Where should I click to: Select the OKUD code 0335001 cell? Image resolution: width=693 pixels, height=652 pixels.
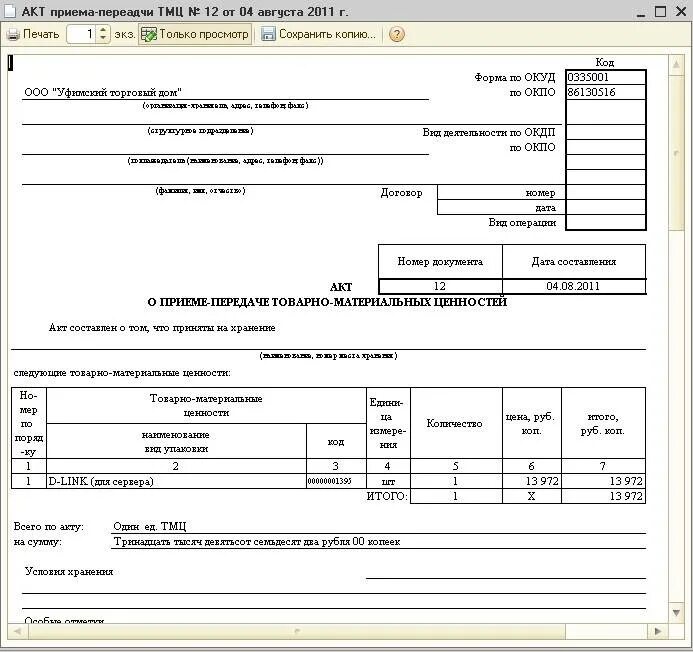(x=605, y=77)
